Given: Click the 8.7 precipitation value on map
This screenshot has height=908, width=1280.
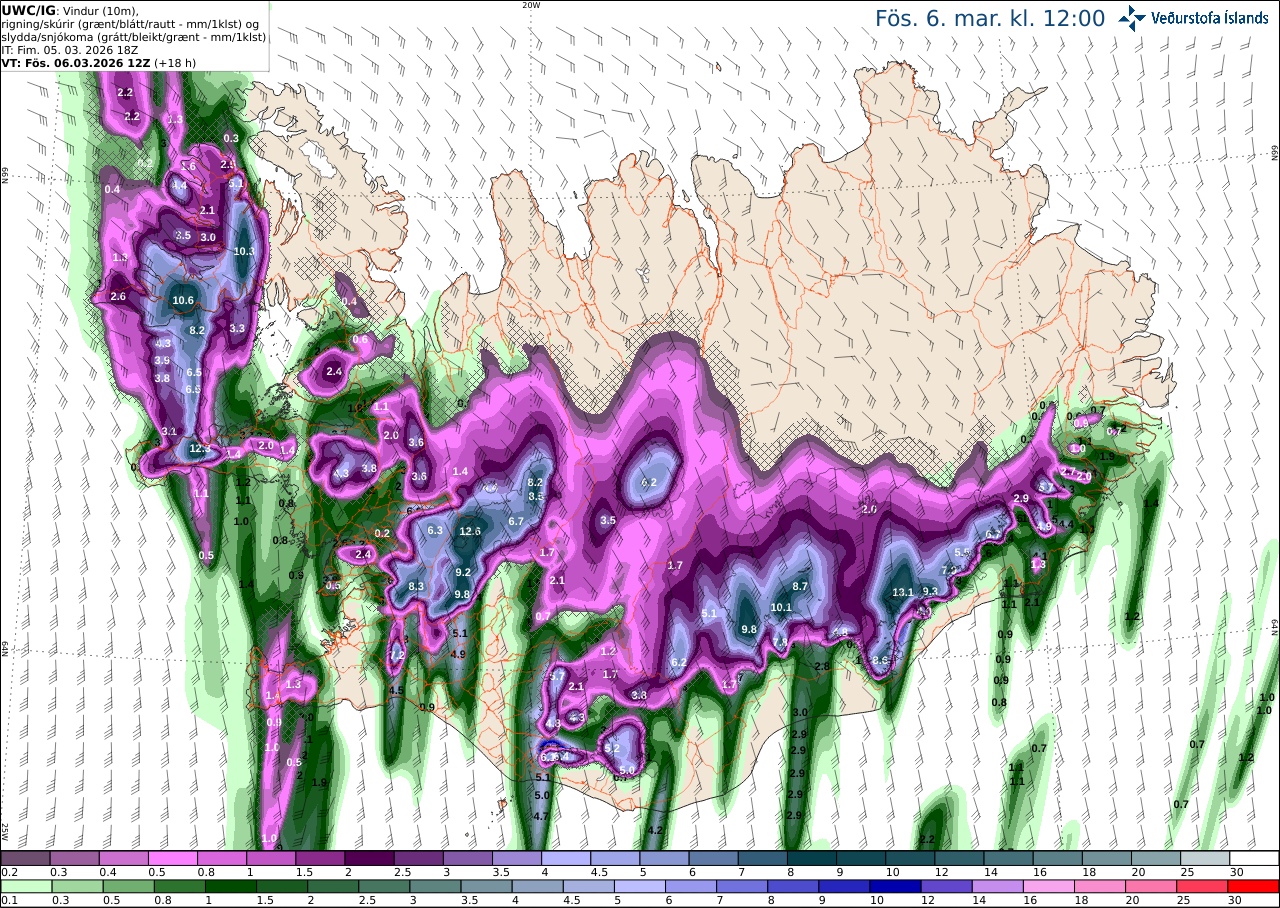Looking at the screenshot, I should 800,586.
